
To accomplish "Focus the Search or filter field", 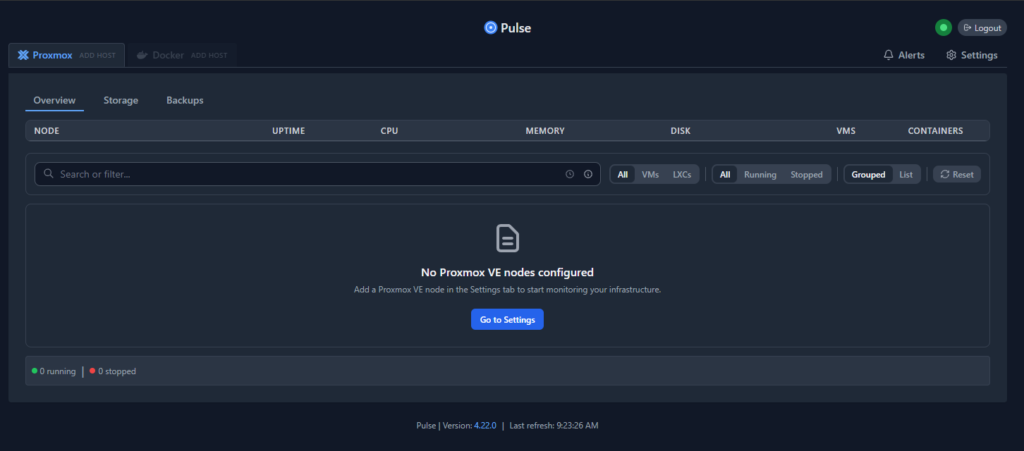I will click(x=317, y=174).
